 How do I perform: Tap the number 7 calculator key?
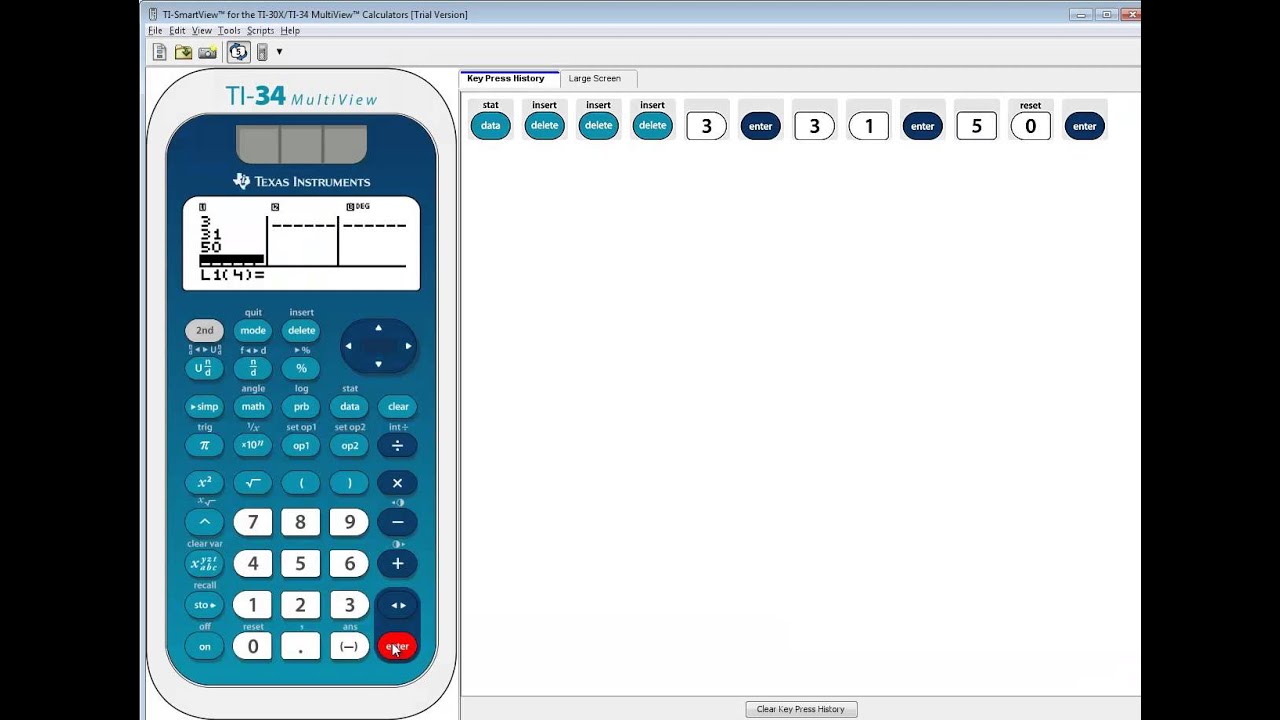point(253,522)
